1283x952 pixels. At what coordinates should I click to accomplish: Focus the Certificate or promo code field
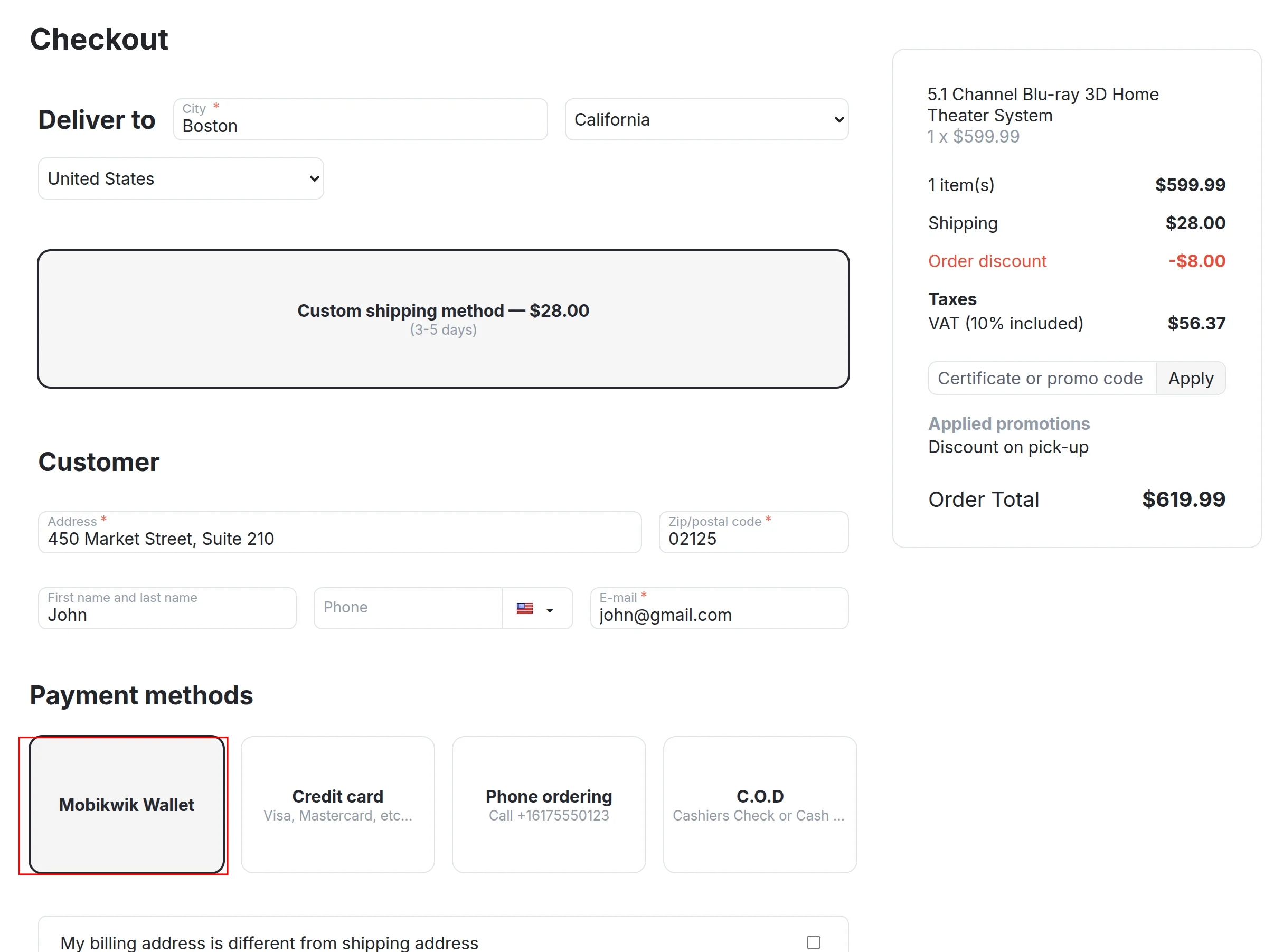1042,378
